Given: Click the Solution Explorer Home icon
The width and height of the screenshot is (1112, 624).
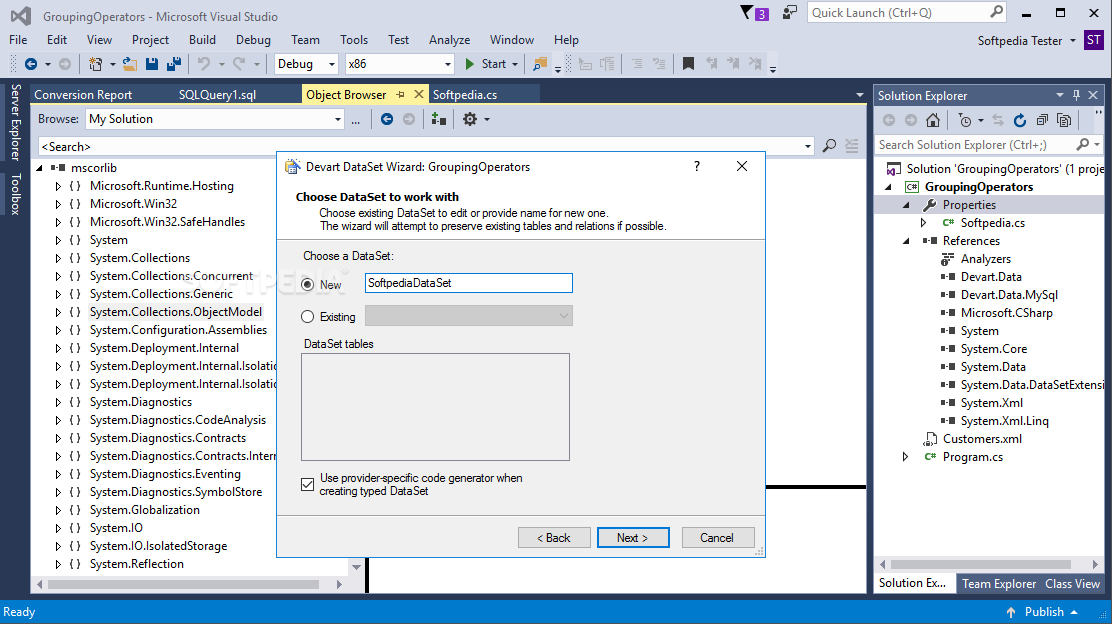Looking at the screenshot, I should 933,121.
